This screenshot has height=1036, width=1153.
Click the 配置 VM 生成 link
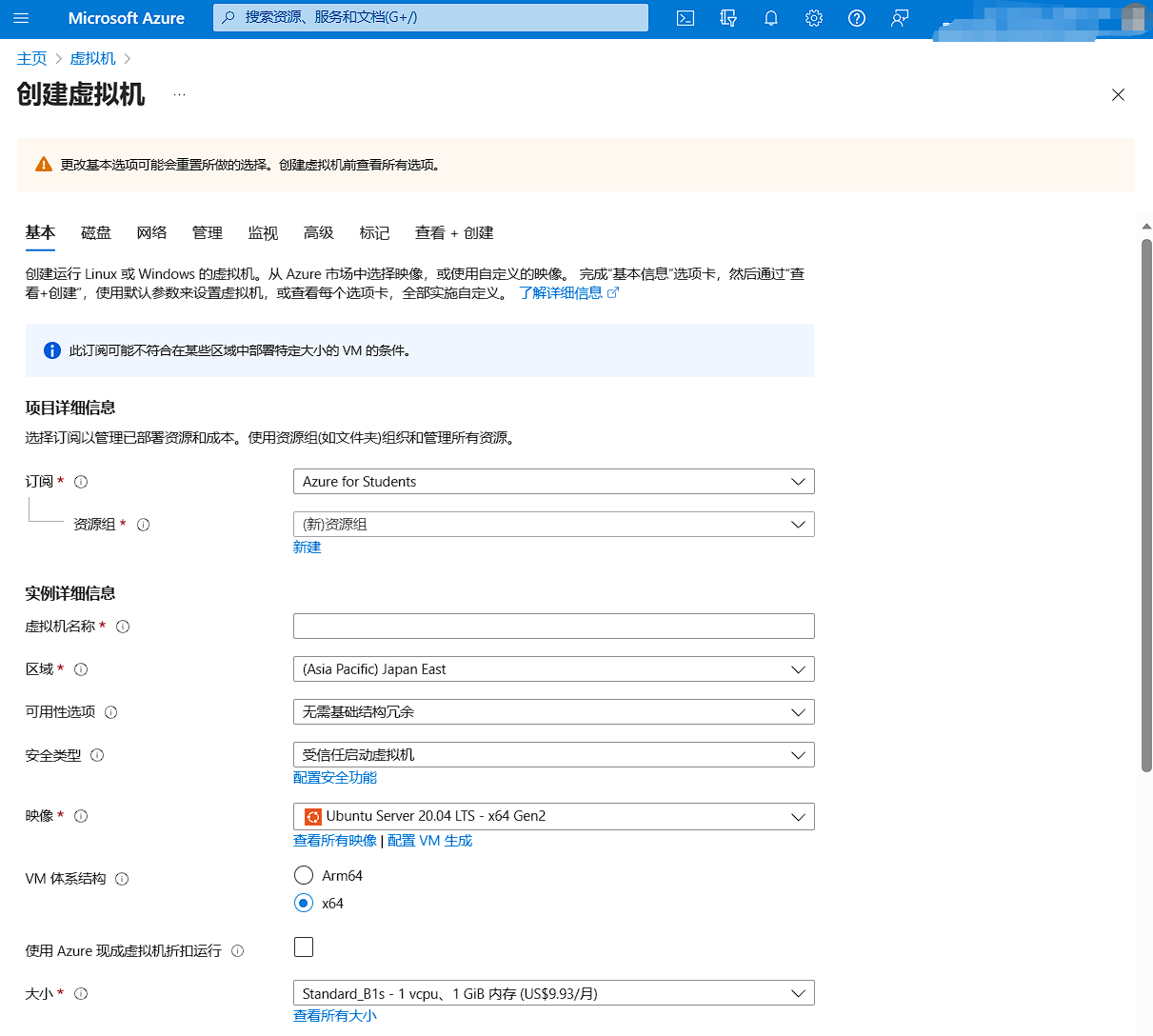point(429,841)
